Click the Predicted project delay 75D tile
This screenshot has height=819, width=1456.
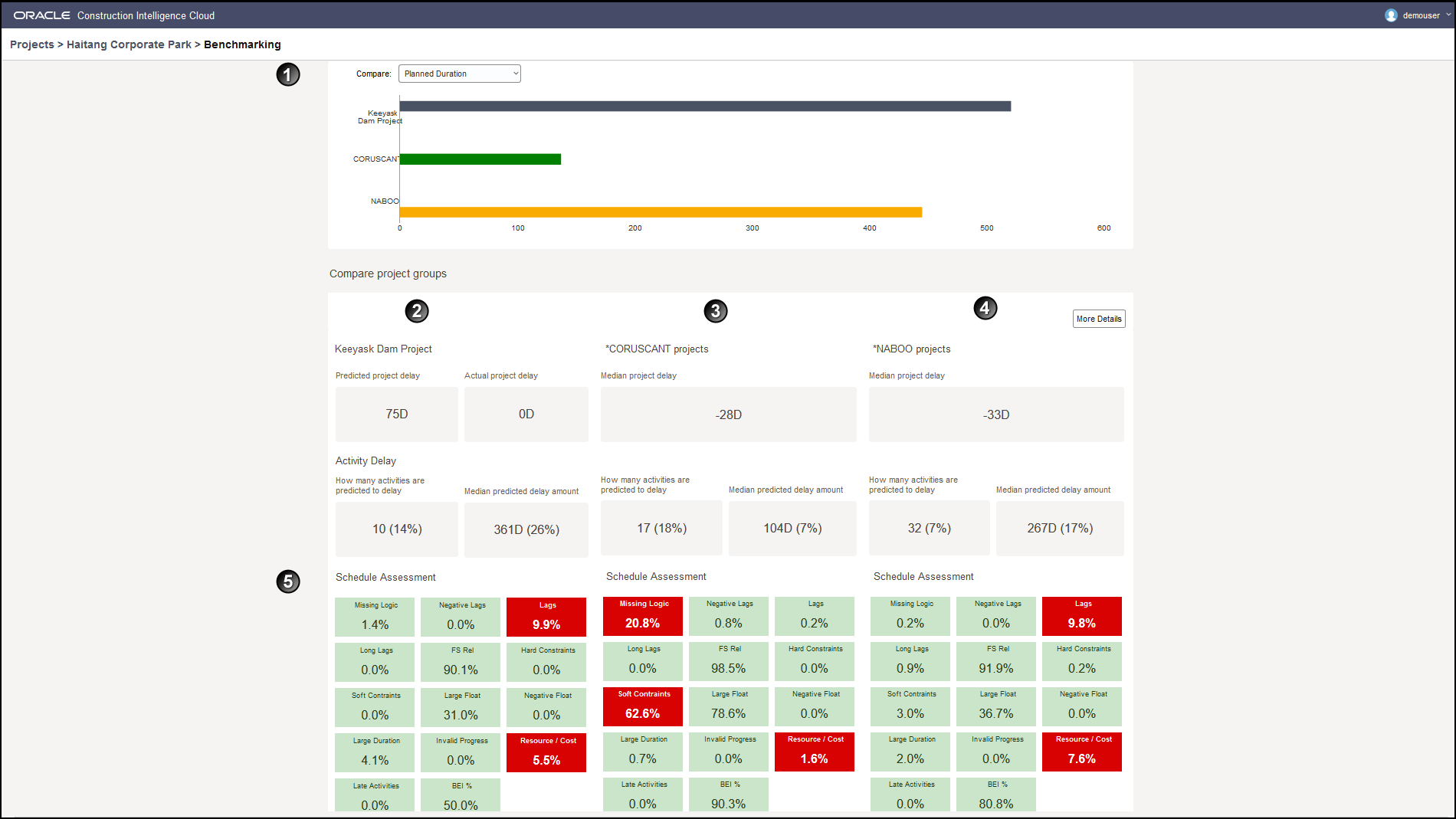(396, 414)
